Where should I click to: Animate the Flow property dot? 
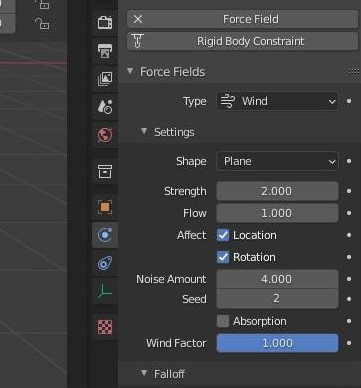(x=349, y=213)
